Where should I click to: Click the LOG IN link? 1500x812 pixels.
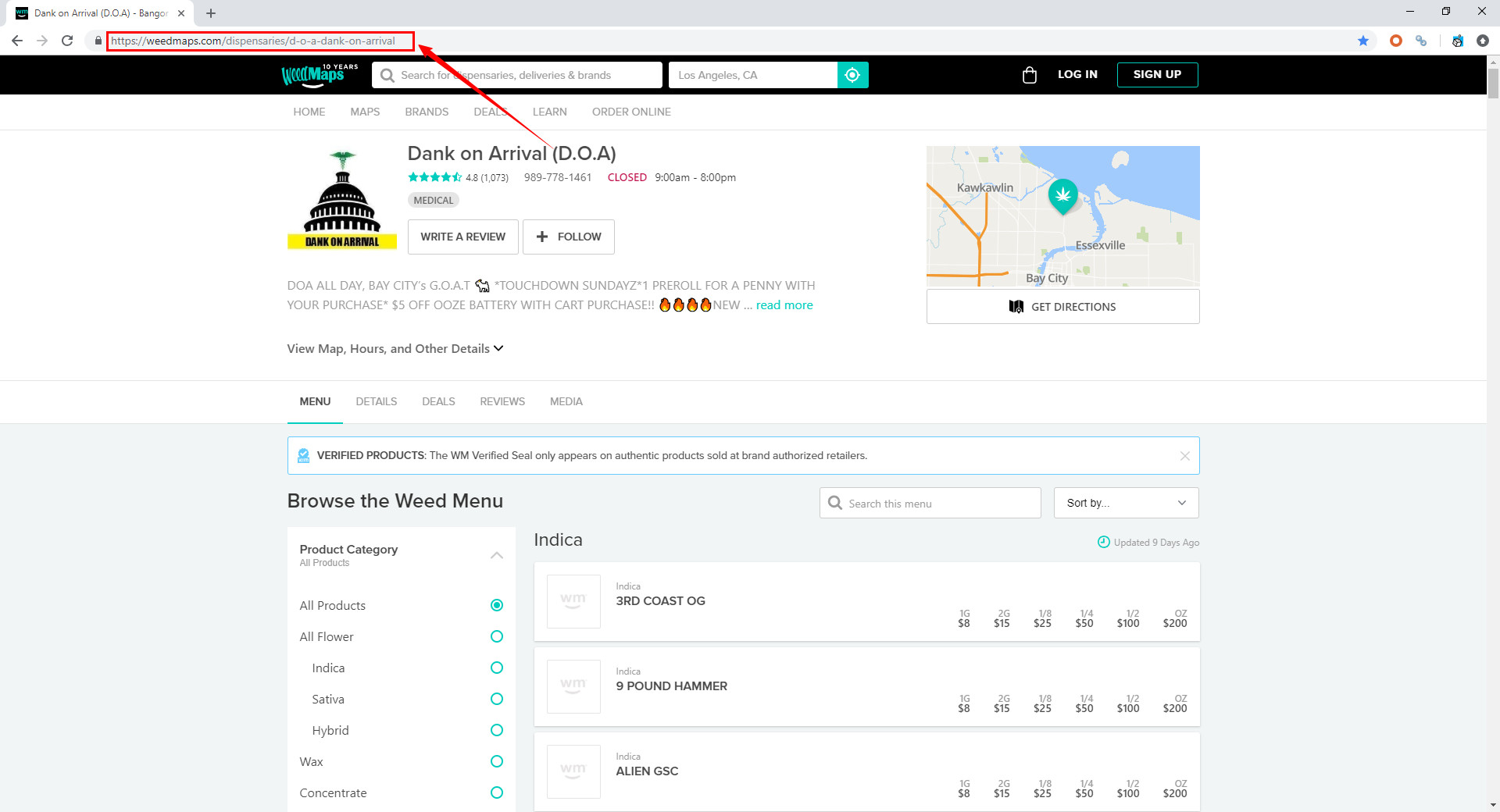[1077, 74]
